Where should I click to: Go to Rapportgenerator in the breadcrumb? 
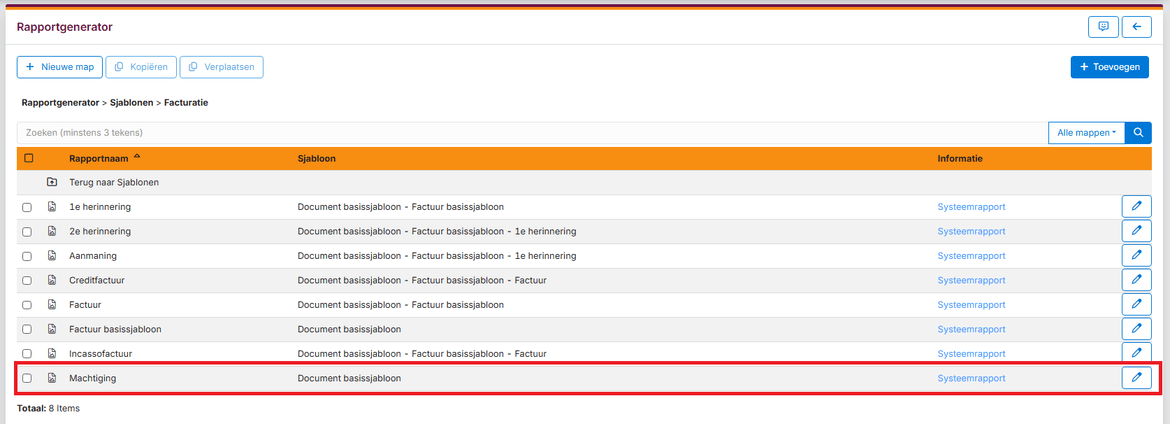tap(60, 102)
